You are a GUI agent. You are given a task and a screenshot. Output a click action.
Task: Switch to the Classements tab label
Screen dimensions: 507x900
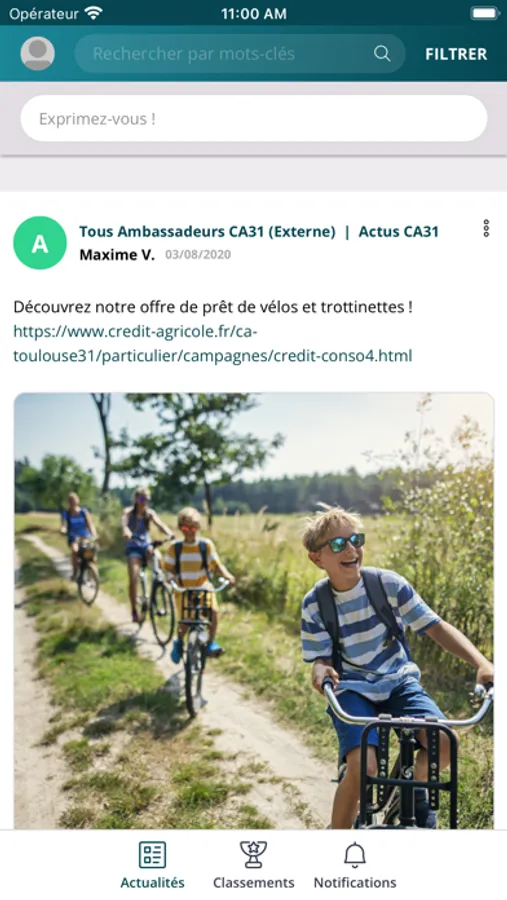tap(253, 882)
